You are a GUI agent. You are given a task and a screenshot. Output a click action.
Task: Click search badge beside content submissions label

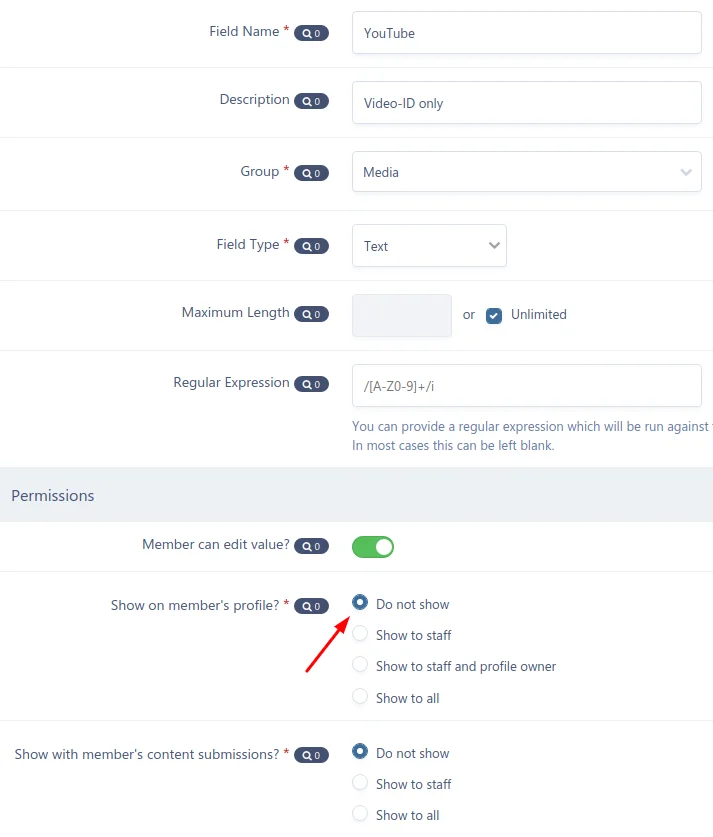coord(311,755)
